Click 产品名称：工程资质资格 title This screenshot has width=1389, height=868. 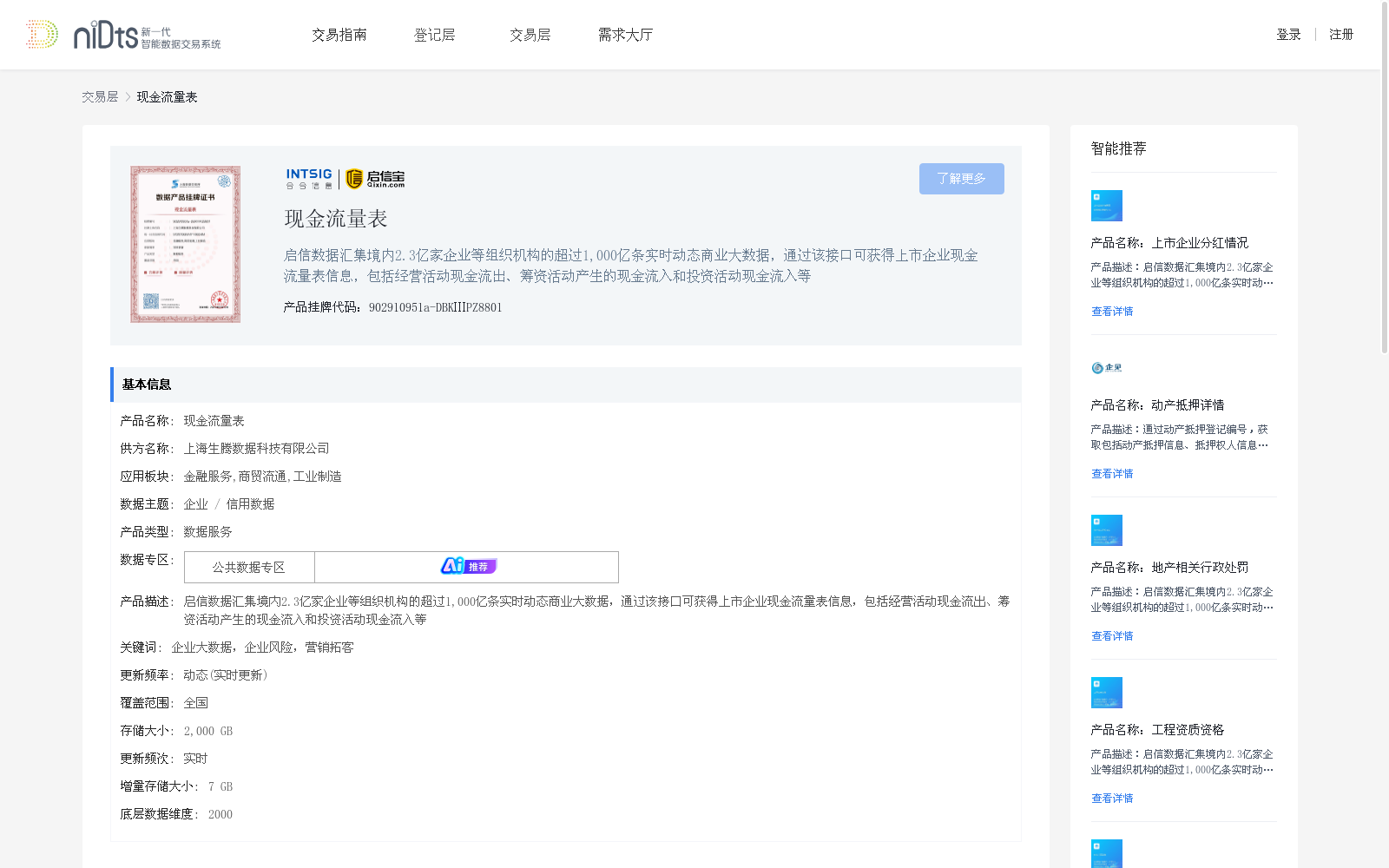coord(1157,730)
